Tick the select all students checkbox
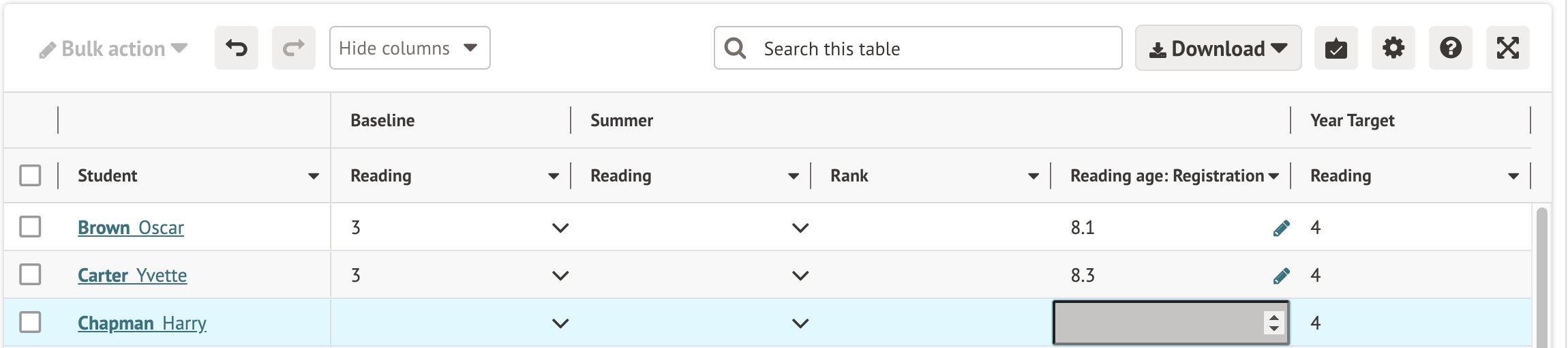Viewport: 1568px width, 348px height. [x=30, y=175]
